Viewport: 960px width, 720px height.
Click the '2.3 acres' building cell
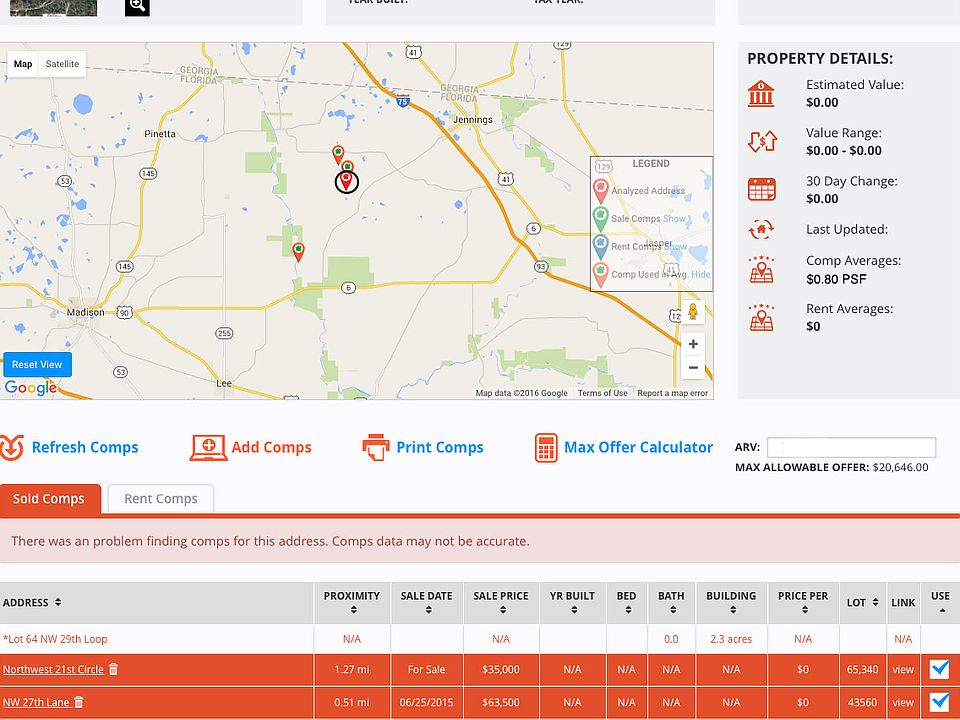click(x=731, y=639)
